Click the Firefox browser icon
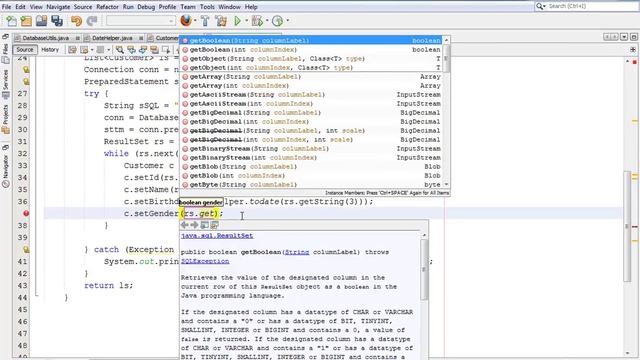This screenshot has width=640, height=360. (186, 20)
